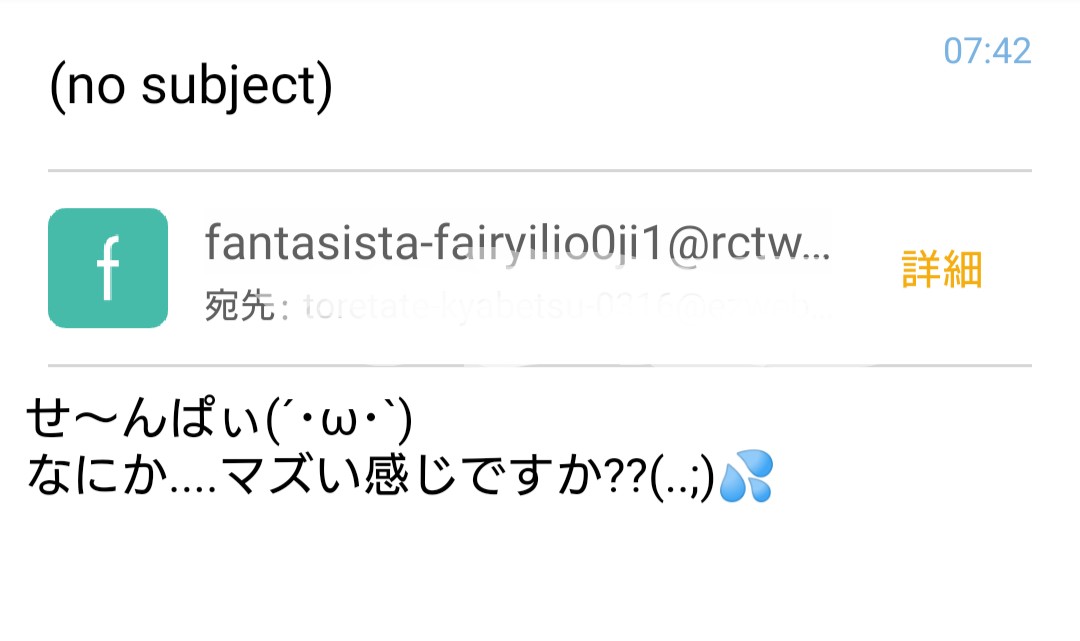The height and width of the screenshot is (641, 1080).
Task: Select the fantasista-fairyilio0ji1 sender address
Action: click(x=517, y=243)
